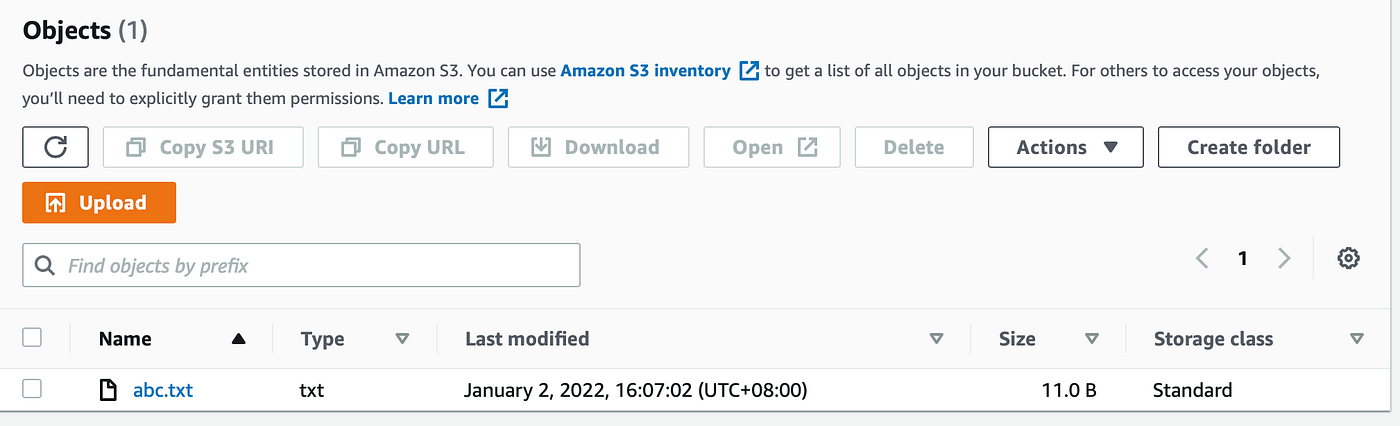Click the refresh objects icon button
Viewport: 1400px width, 426px height.
56,147
